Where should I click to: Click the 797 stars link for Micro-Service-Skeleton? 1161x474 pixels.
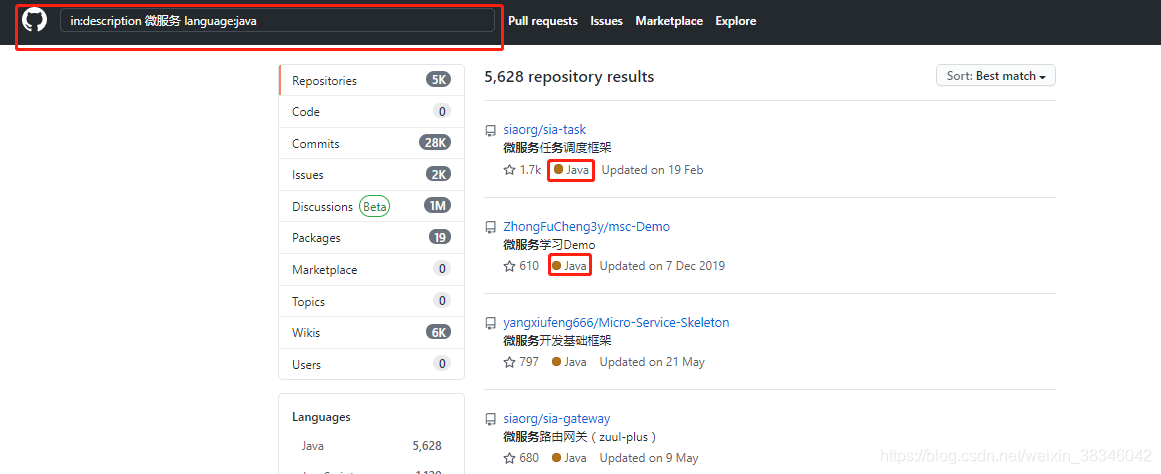521,362
